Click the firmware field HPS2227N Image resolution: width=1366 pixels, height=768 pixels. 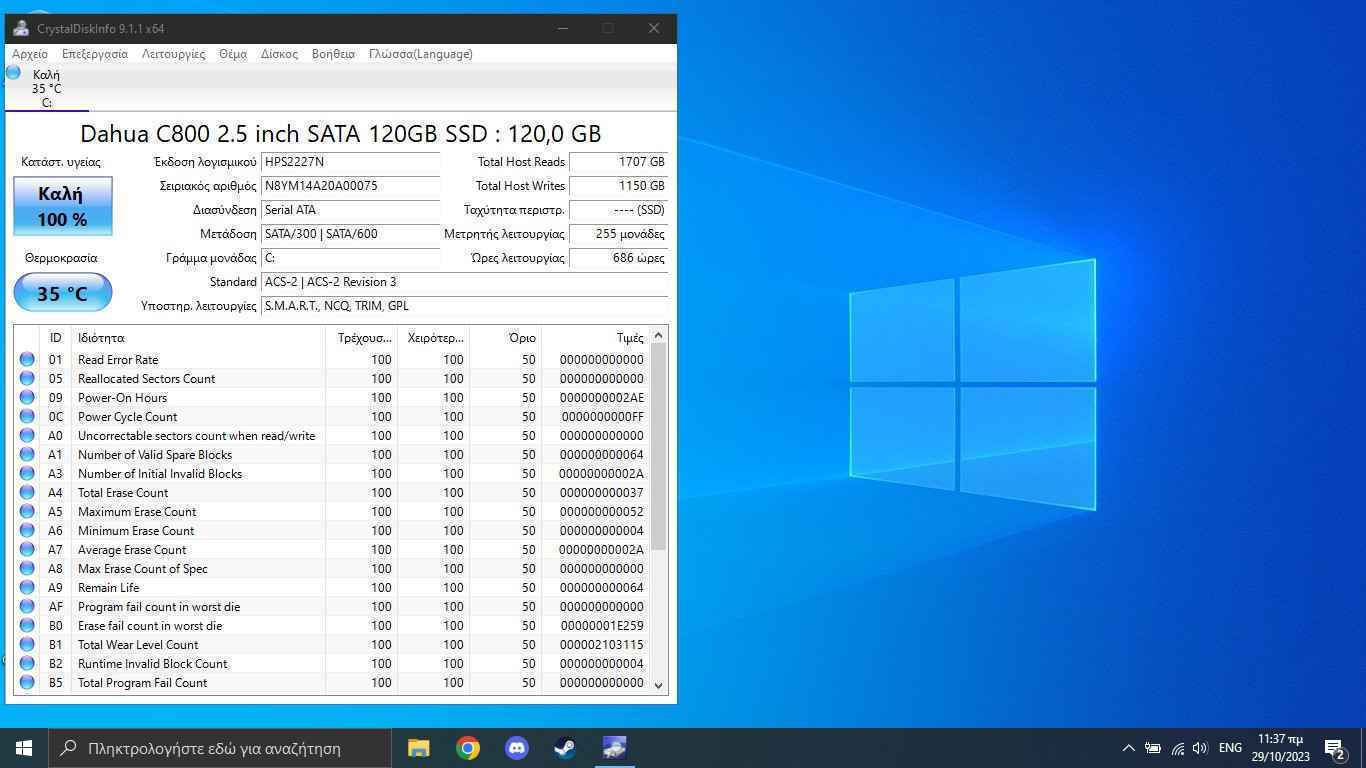[350, 162]
